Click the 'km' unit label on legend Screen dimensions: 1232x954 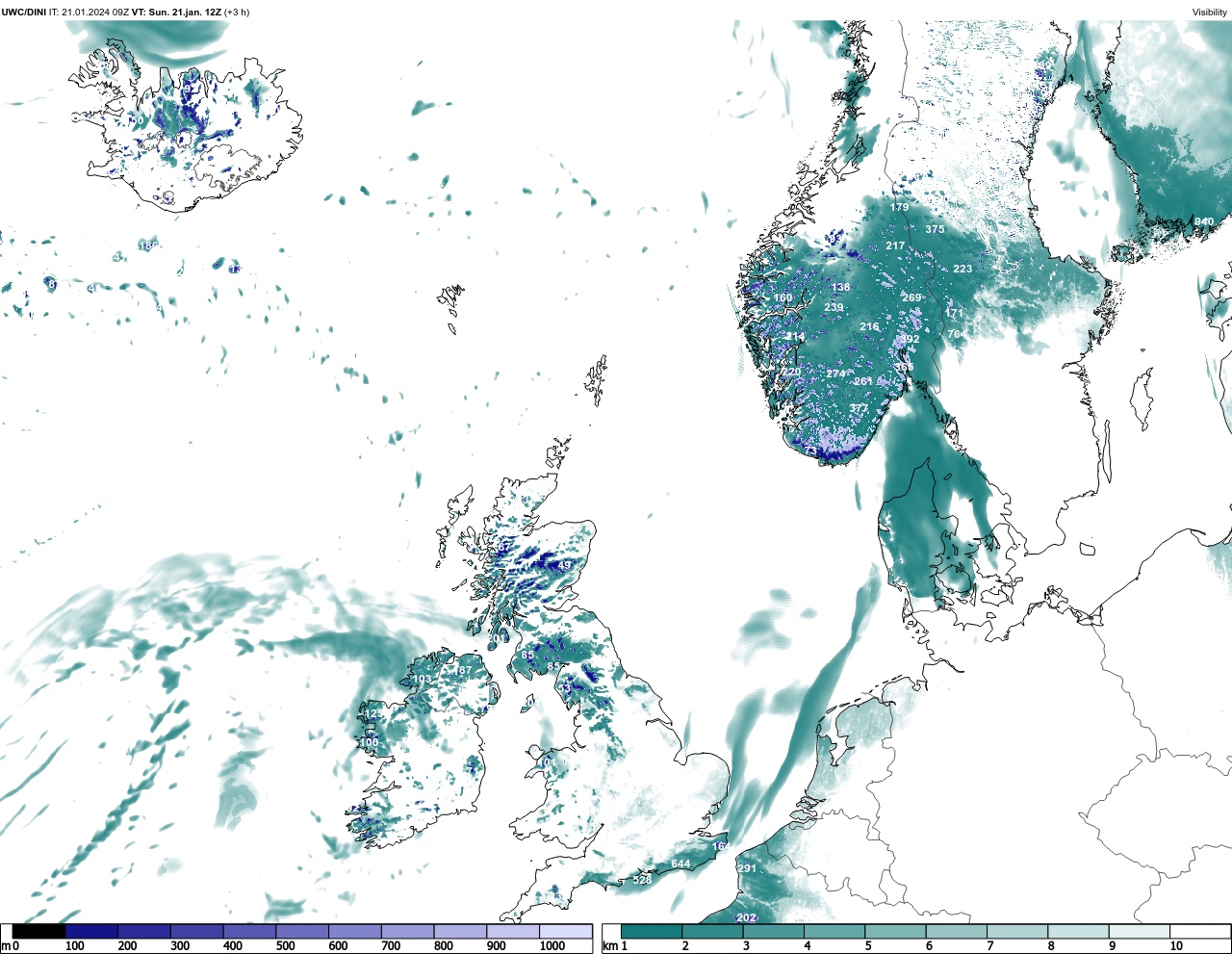pyautogui.click(x=609, y=946)
